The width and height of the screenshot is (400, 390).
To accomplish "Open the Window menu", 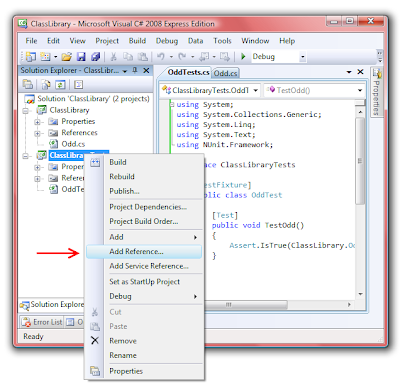I will (x=255, y=41).
